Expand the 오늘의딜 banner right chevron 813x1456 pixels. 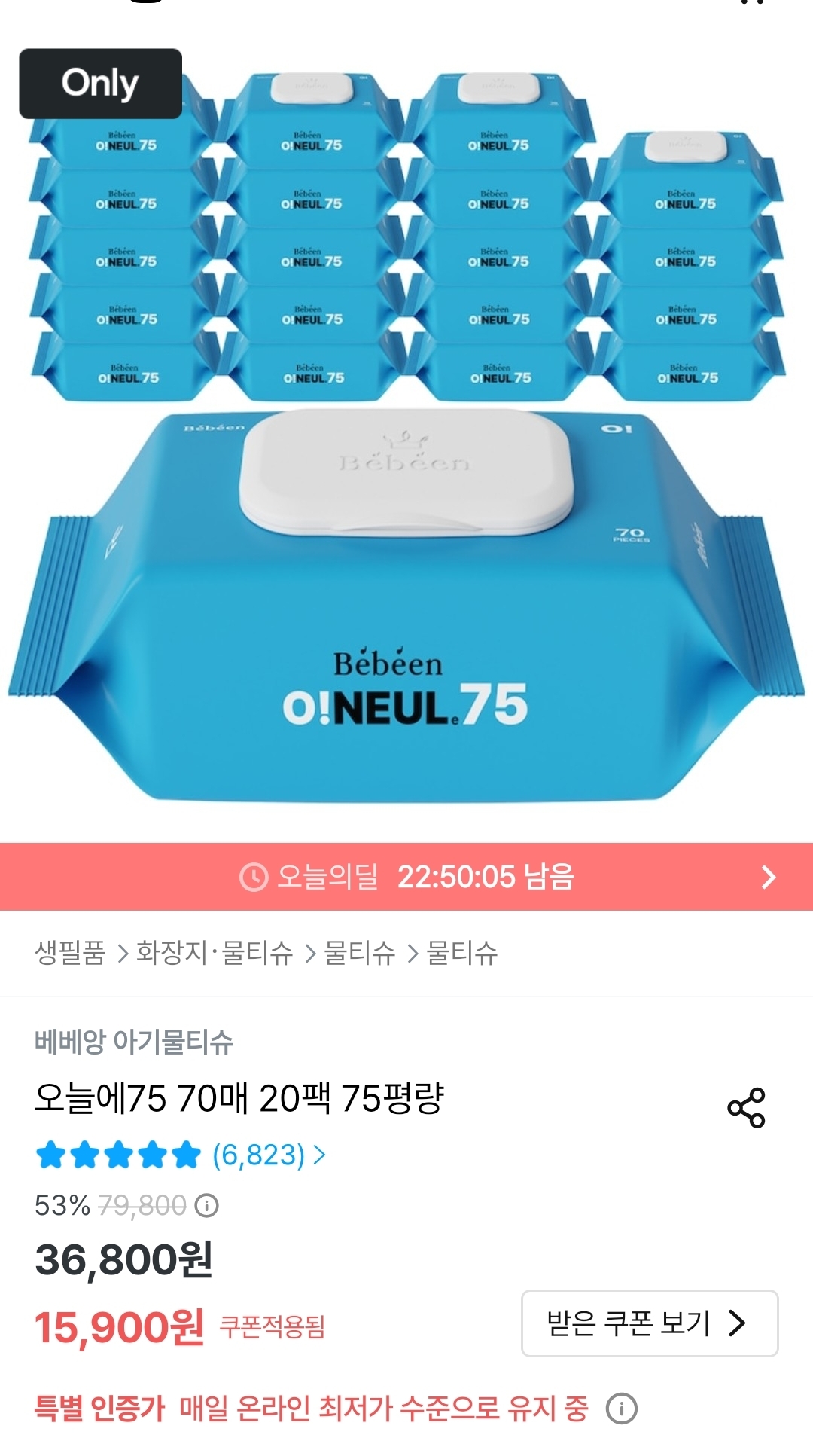point(768,877)
